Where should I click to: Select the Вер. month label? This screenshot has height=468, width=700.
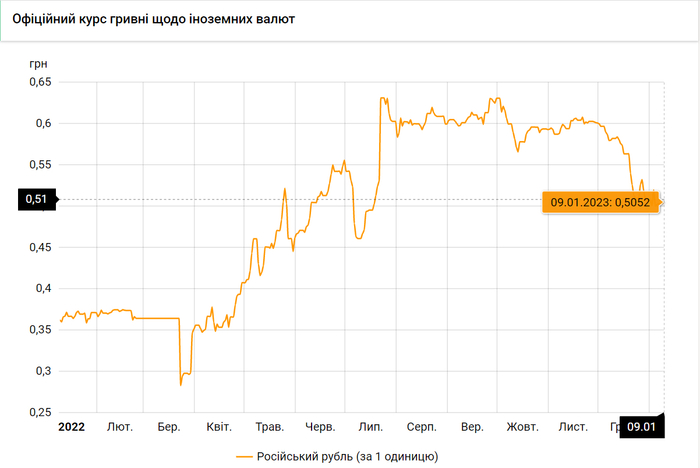(472, 427)
